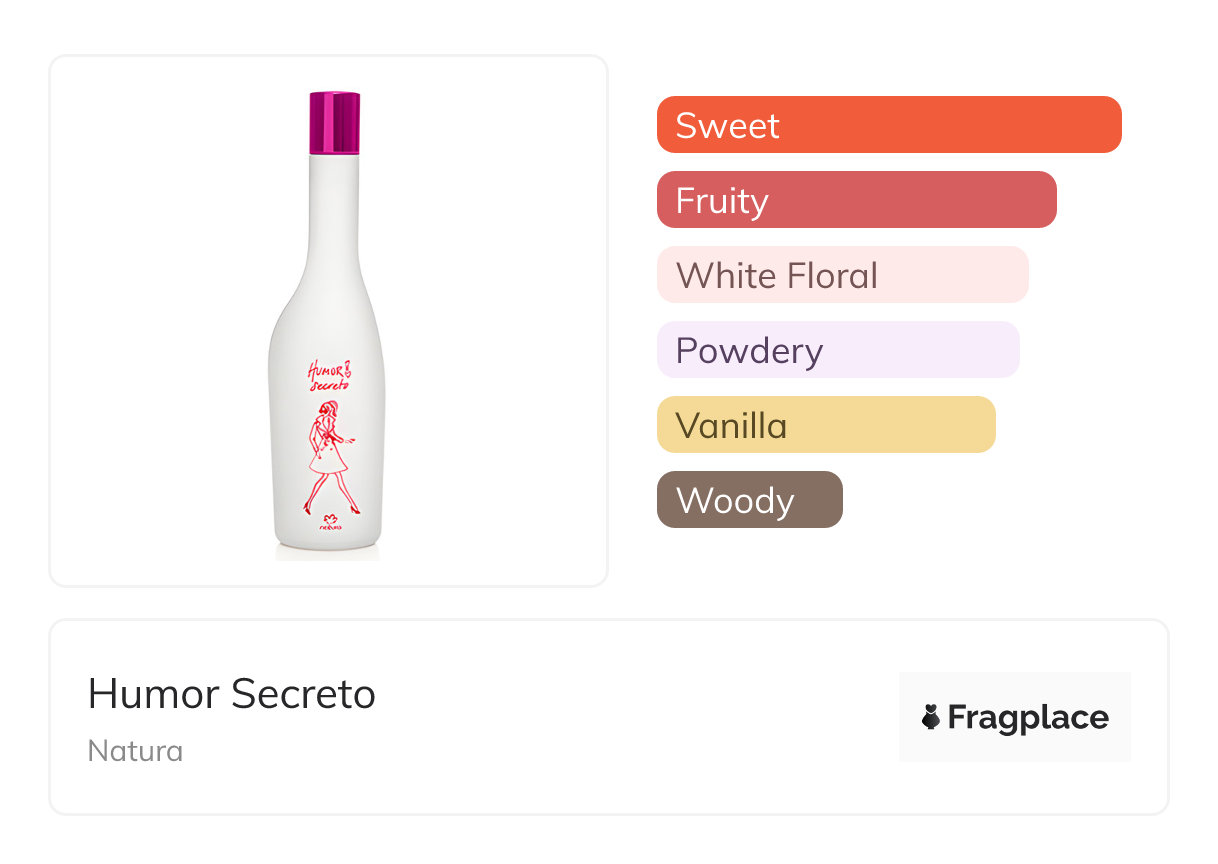Viewport: 1218px width, 864px height.
Task: Select the Fruity accord bar
Action: pos(856,200)
